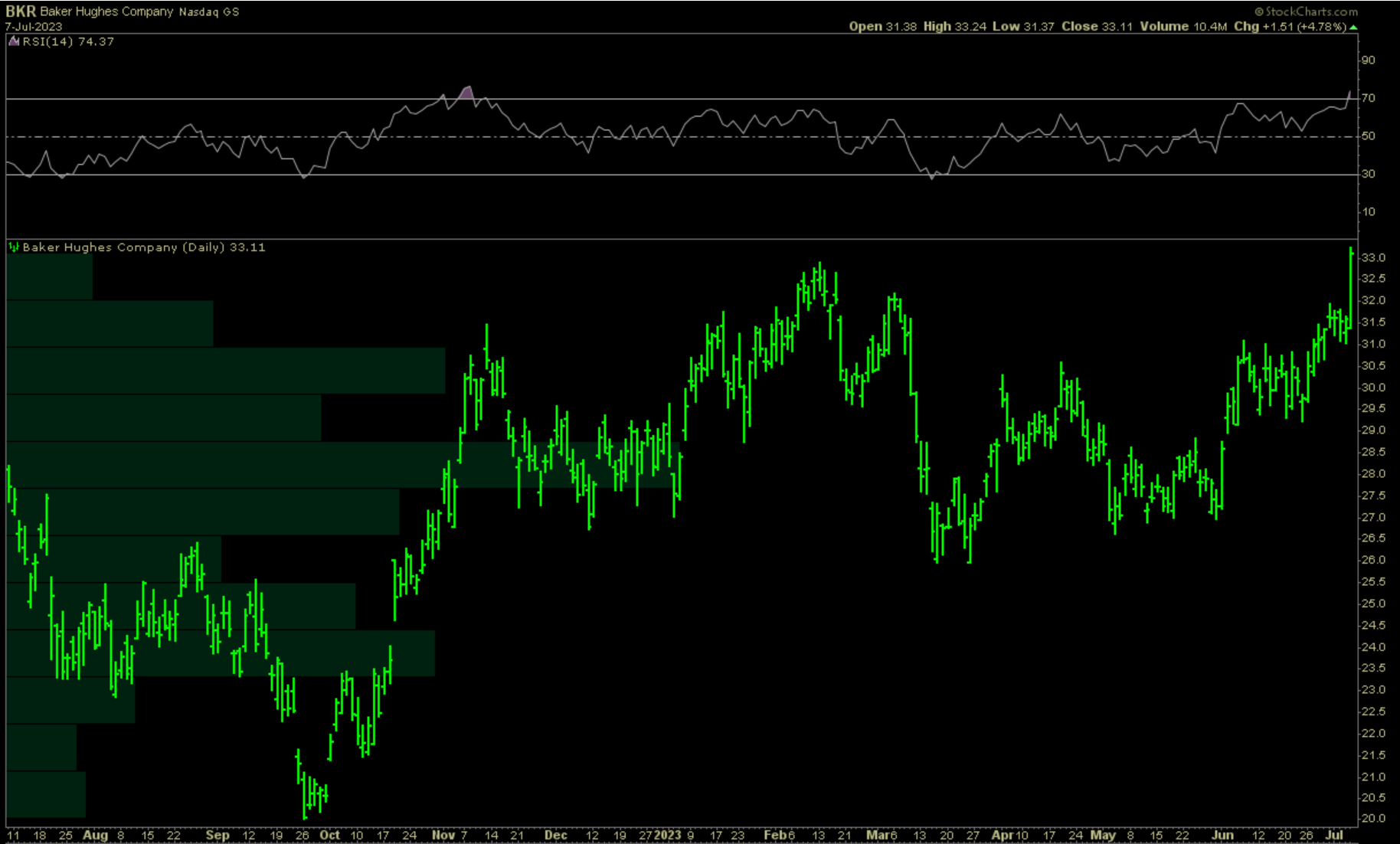Click the 'Baker Hughes Company' title text
The image size is (1400, 844).
pyautogui.click(x=106, y=11)
